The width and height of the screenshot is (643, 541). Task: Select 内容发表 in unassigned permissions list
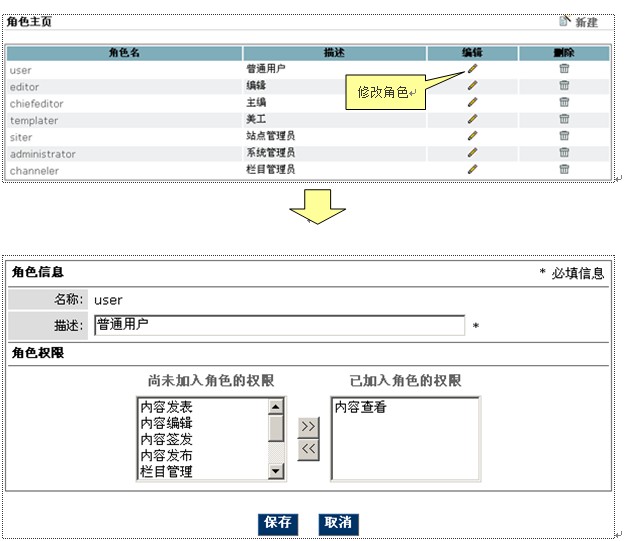[166, 407]
